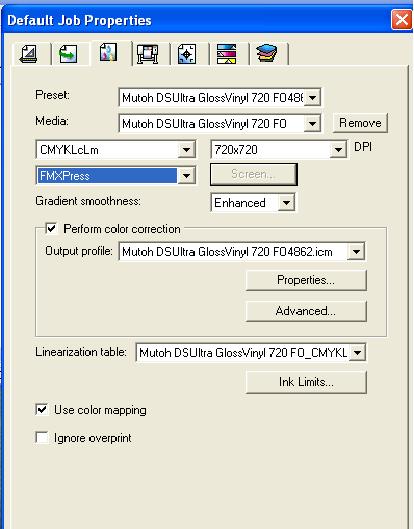Open the color separations tab icon
The height and width of the screenshot is (529, 414).
point(226,54)
